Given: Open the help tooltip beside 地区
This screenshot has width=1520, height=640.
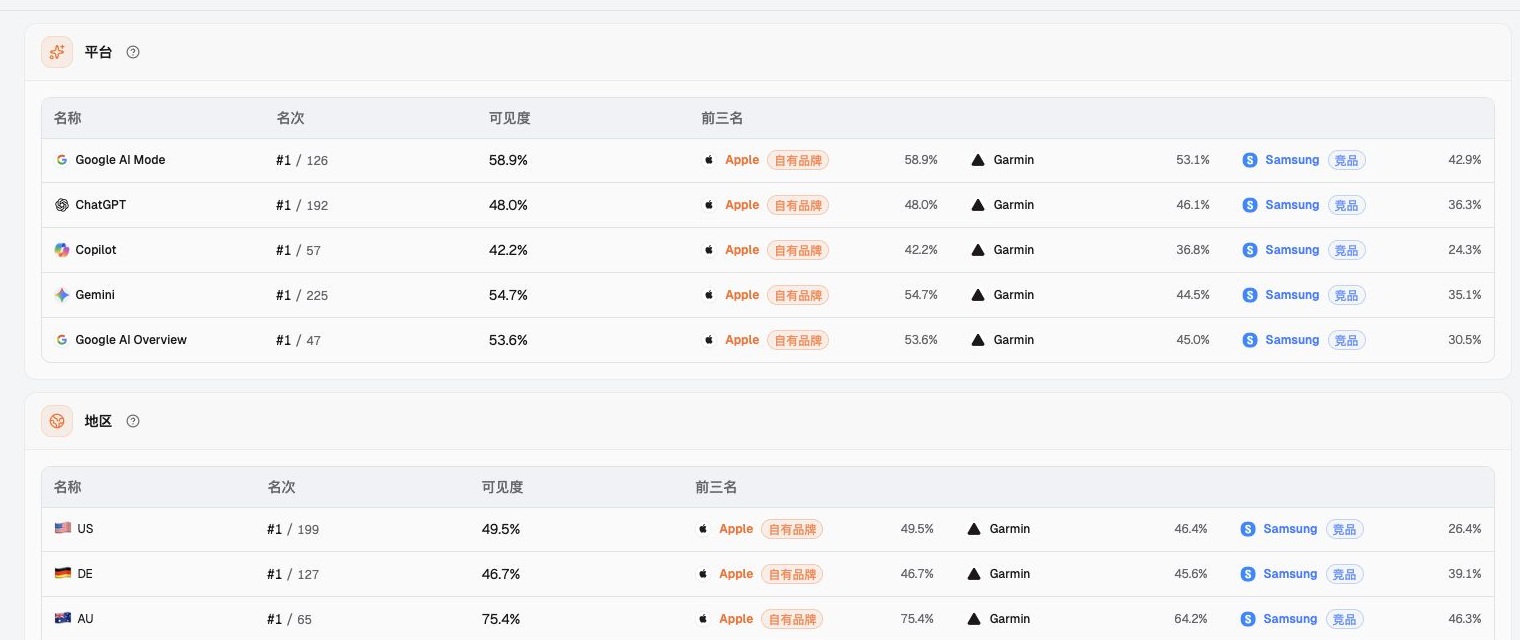Looking at the screenshot, I should click(x=133, y=421).
